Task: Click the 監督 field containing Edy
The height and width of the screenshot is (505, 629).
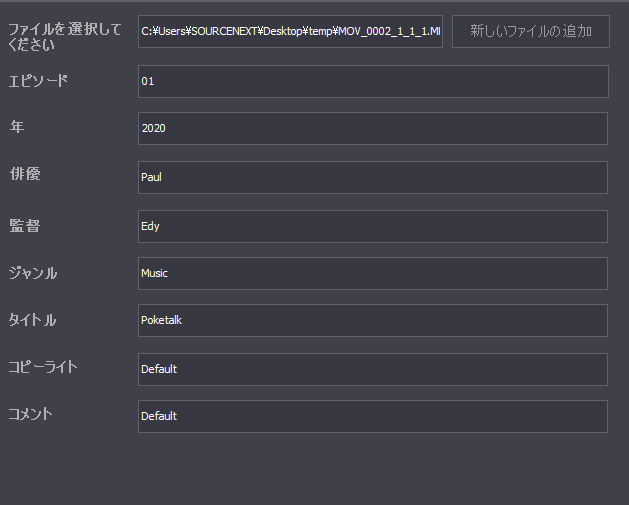Action: click(372, 226)
